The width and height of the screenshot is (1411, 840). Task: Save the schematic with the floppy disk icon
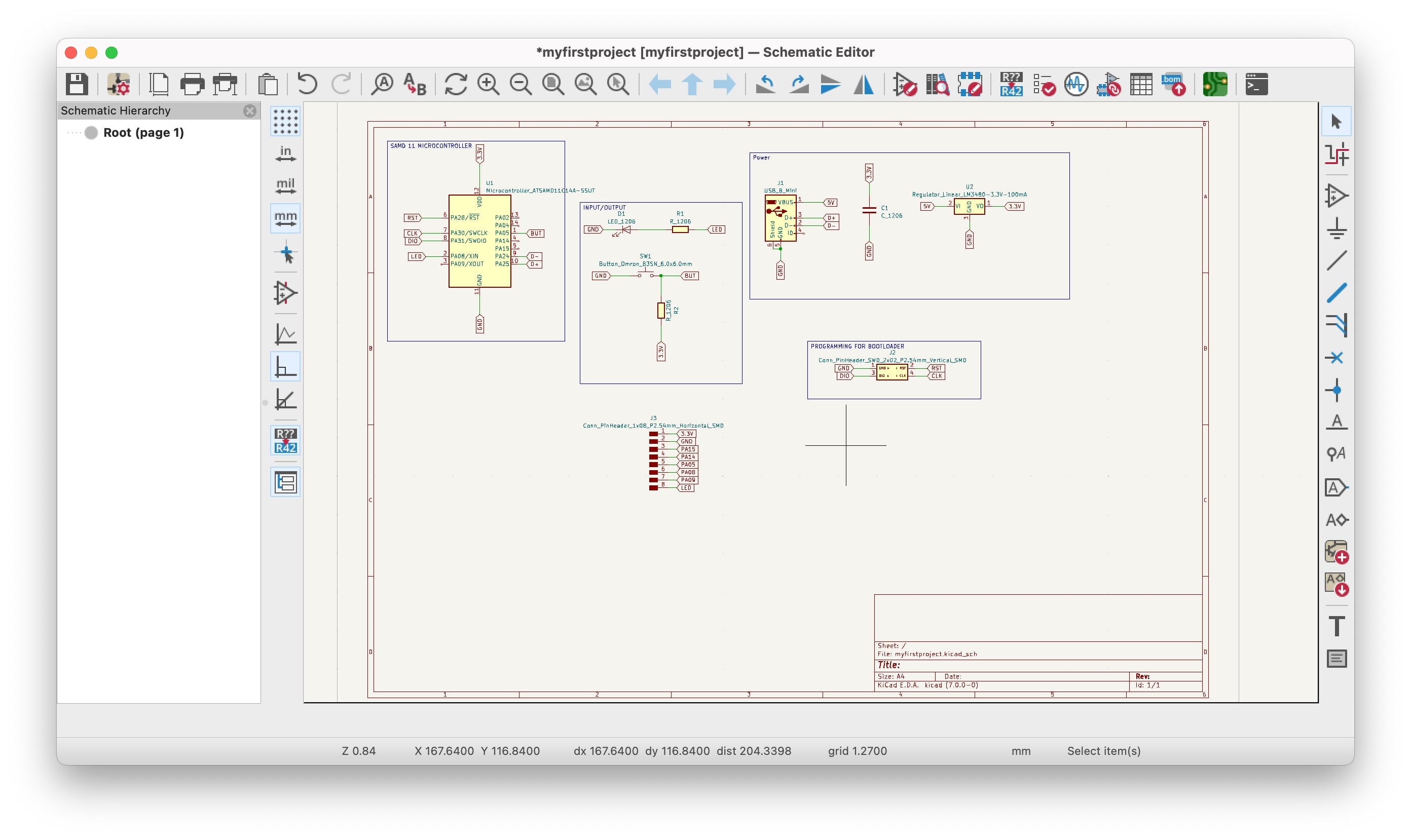[x=77, y=84]
